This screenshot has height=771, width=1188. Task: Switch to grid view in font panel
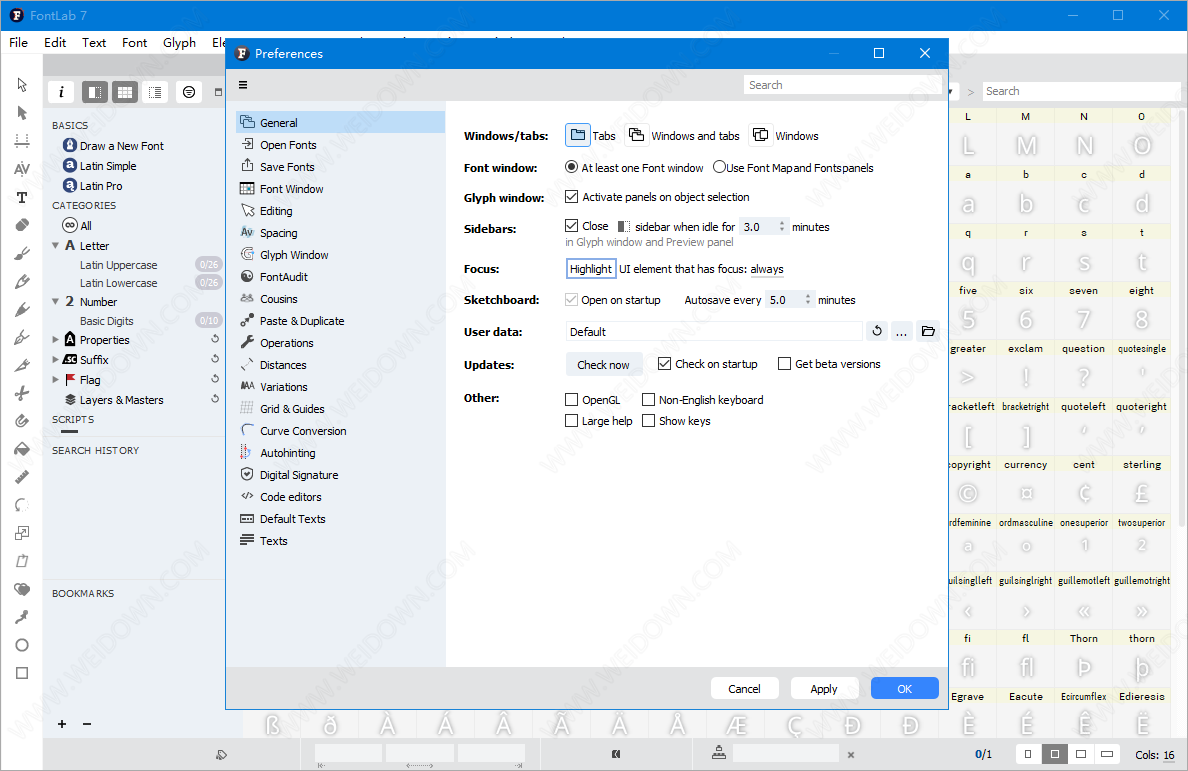point(125,92)
